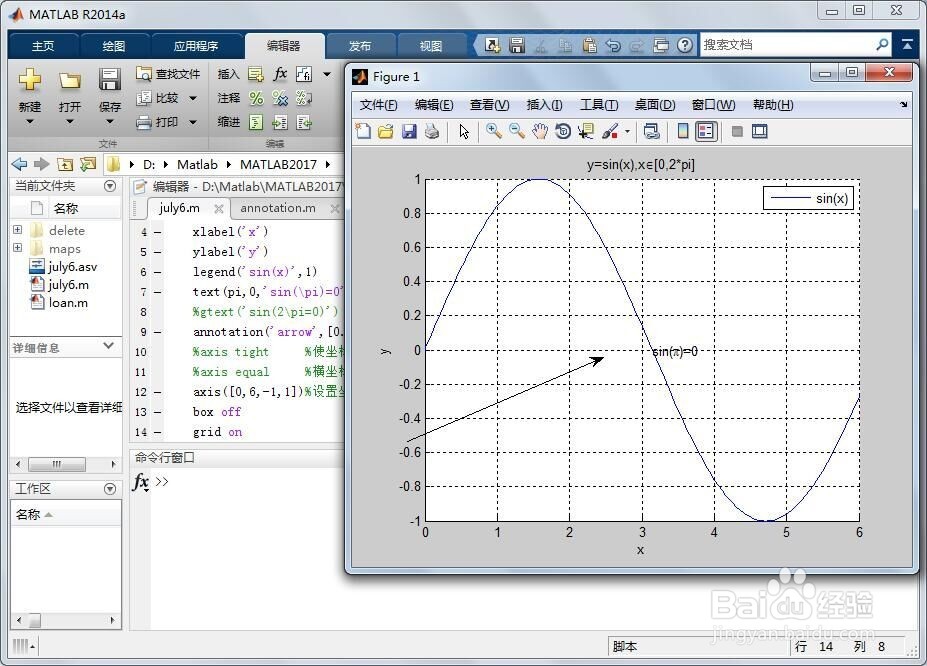The width and height of the screenshot is (927, 666).
Task: Click the up one folder level icon
Action: pos(65,164)
